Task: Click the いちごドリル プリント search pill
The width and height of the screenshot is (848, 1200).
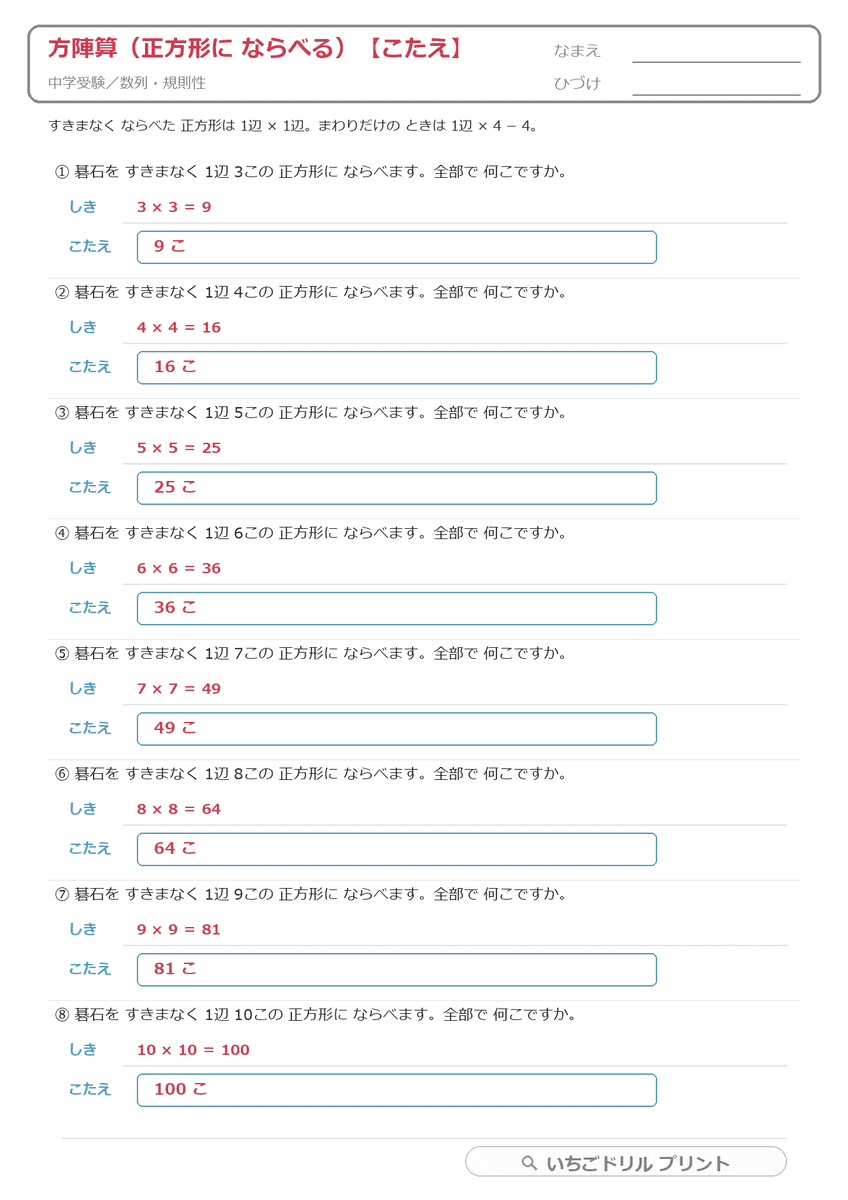Action: [x=626, y=1162]
